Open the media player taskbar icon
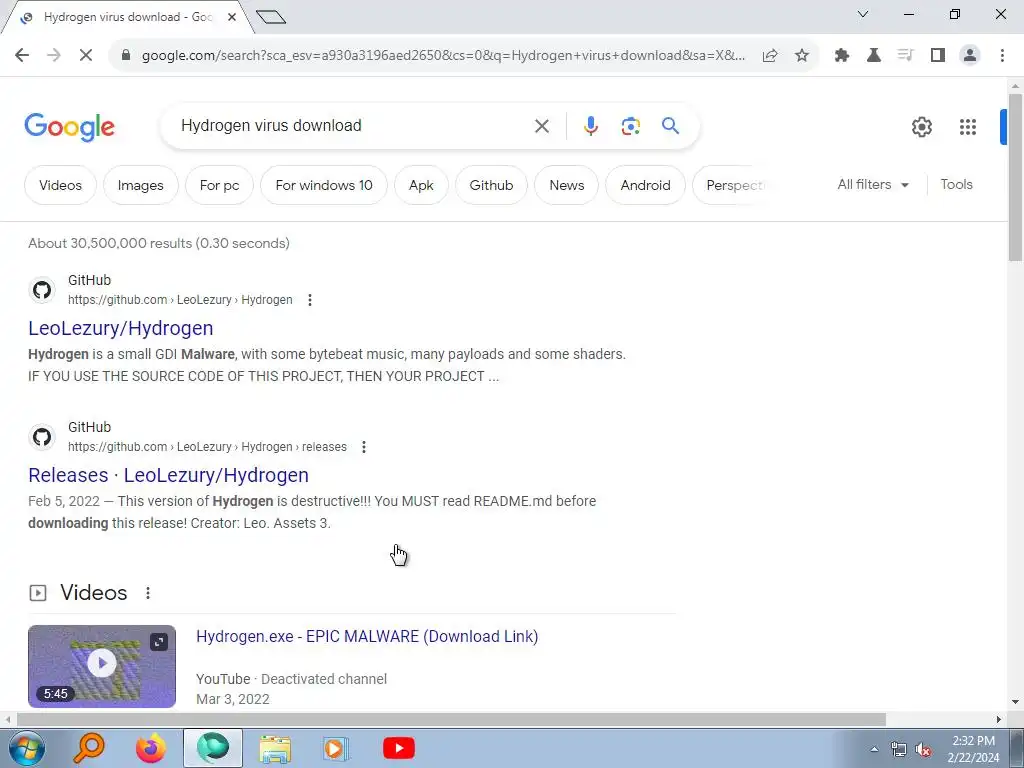 pyautogui.click(x=336, y=748)
